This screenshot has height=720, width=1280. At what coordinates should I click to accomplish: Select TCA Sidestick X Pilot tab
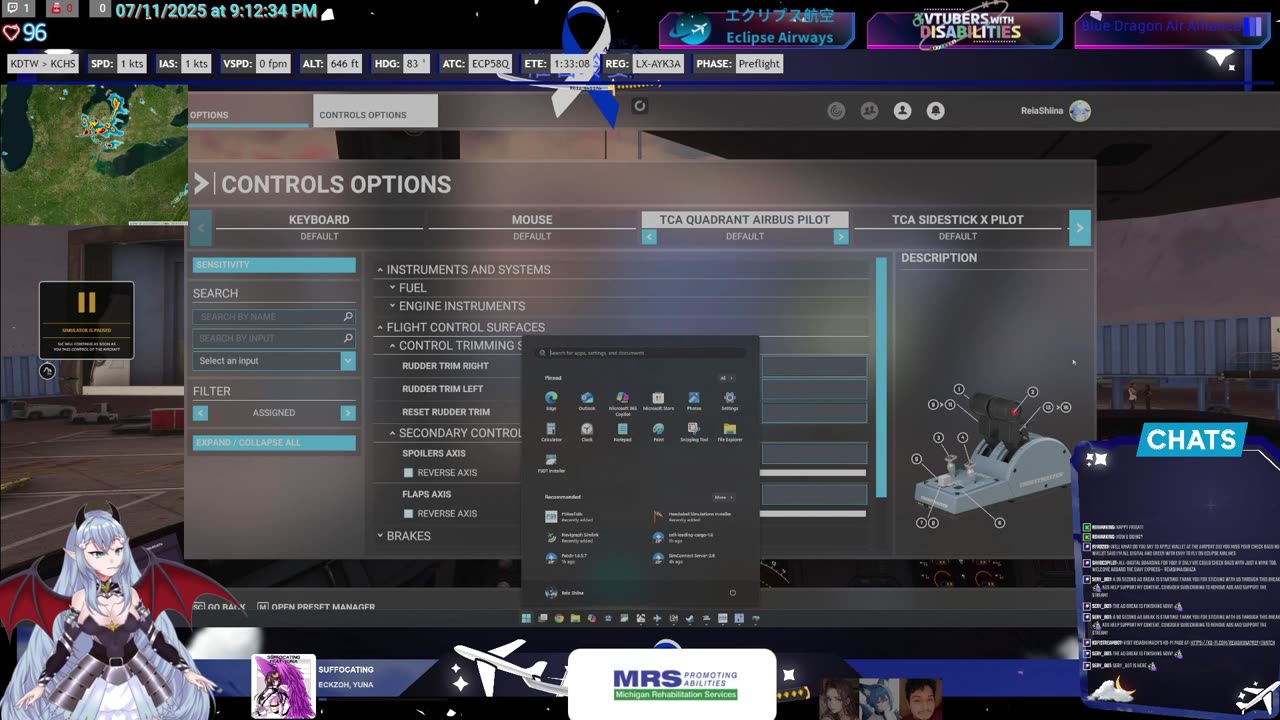pos(958,220)
